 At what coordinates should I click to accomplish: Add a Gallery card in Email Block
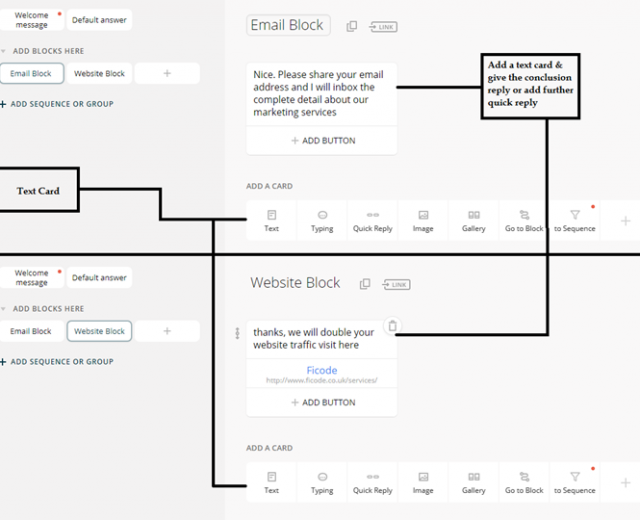[474, 220]
